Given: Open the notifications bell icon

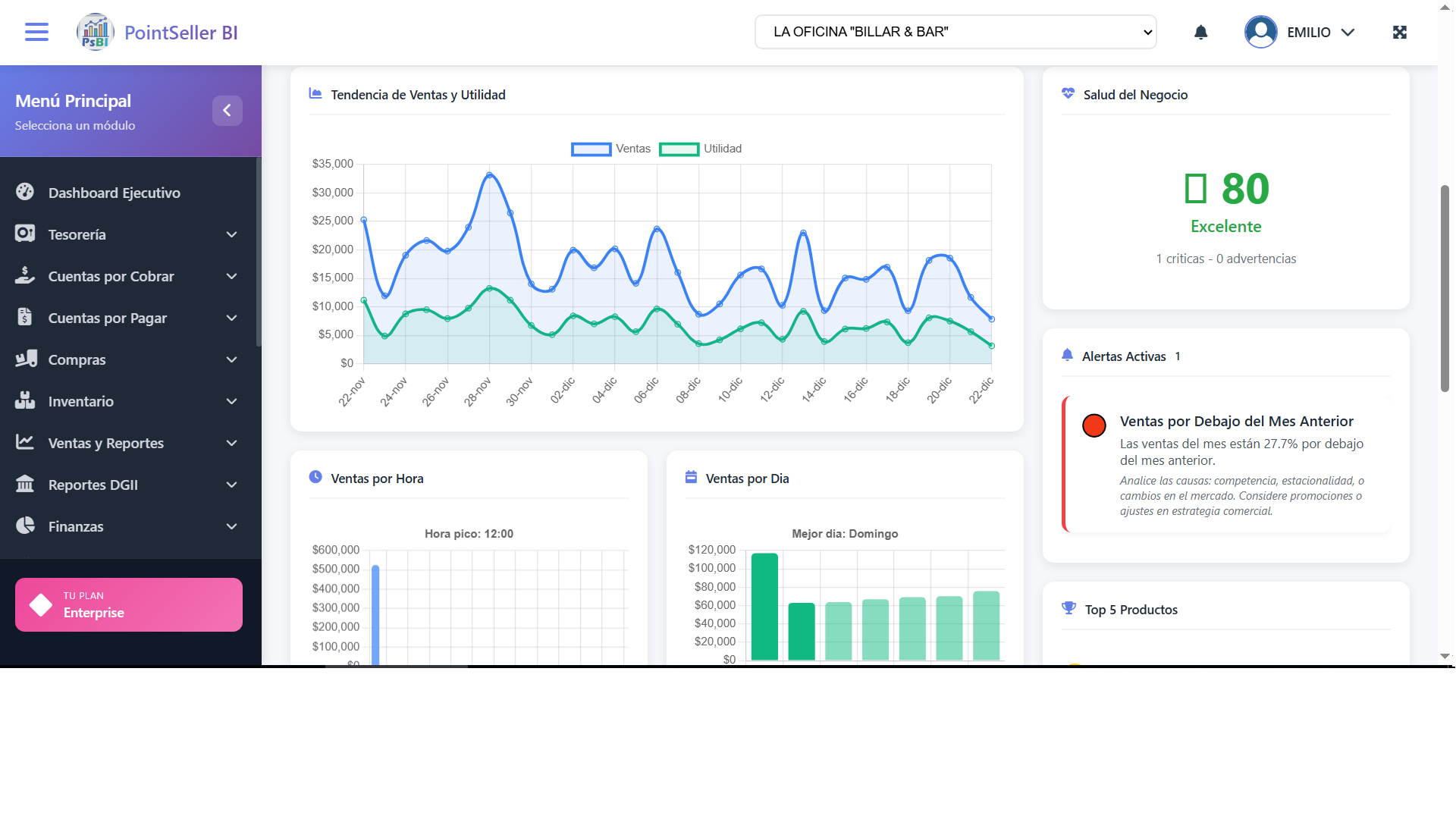Looking at the screenshot, I should [1200, 32].
